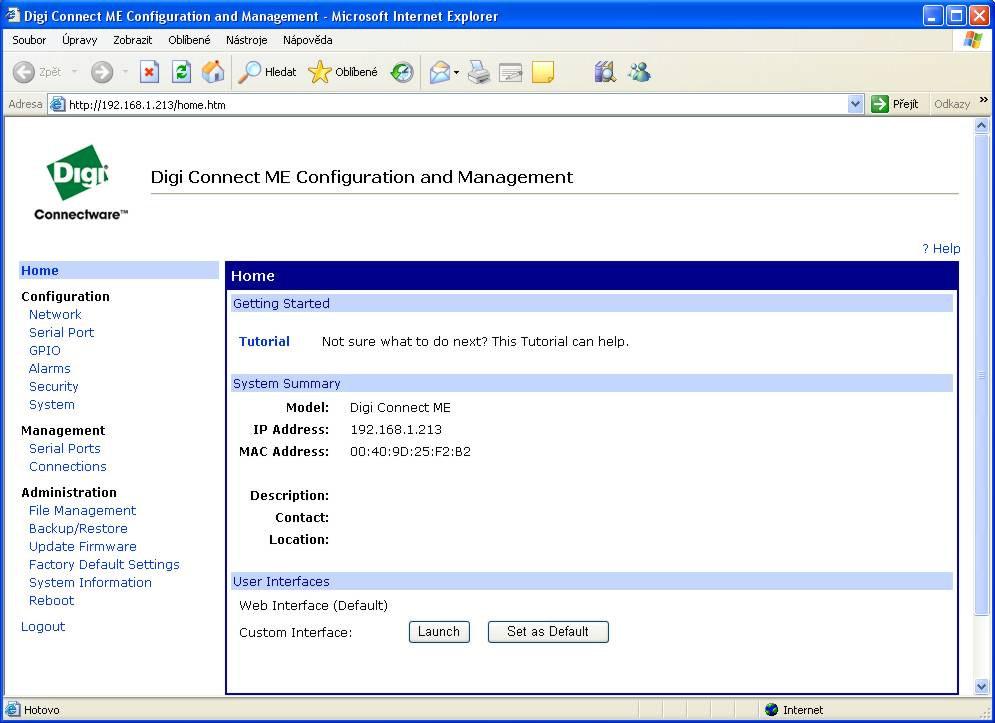Click the Forward arrow icon
995x723 pixels.
pos(102,72)
